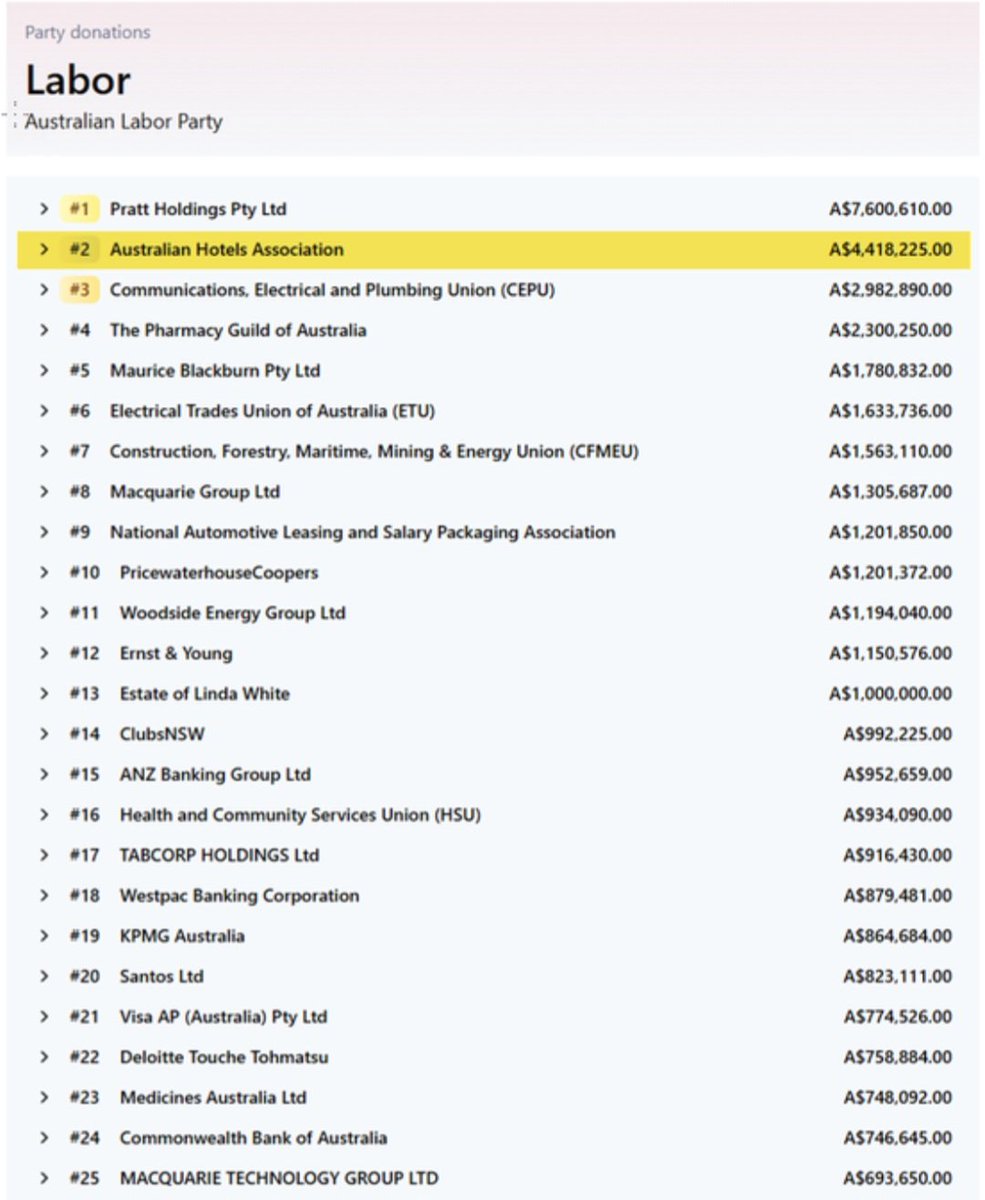Viewport: 985px width, 1200px height.
Task: Expand the Pratt Holdings Pty Ltd row
Action: 44,209
